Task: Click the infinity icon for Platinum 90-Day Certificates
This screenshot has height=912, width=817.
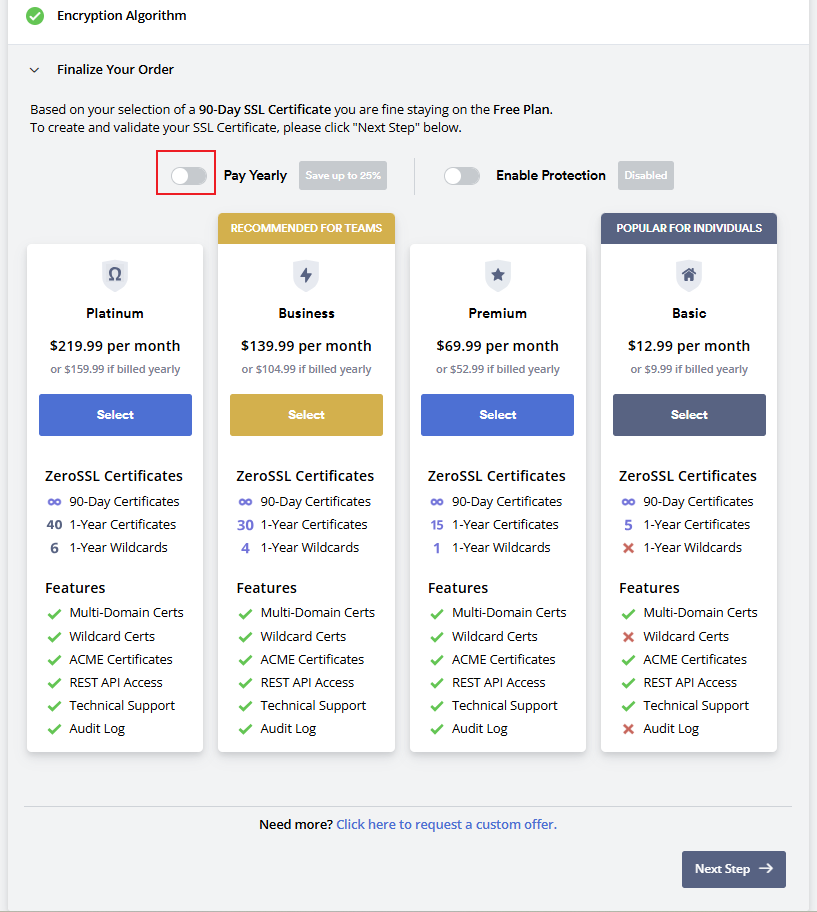Action: click(56, 501)
